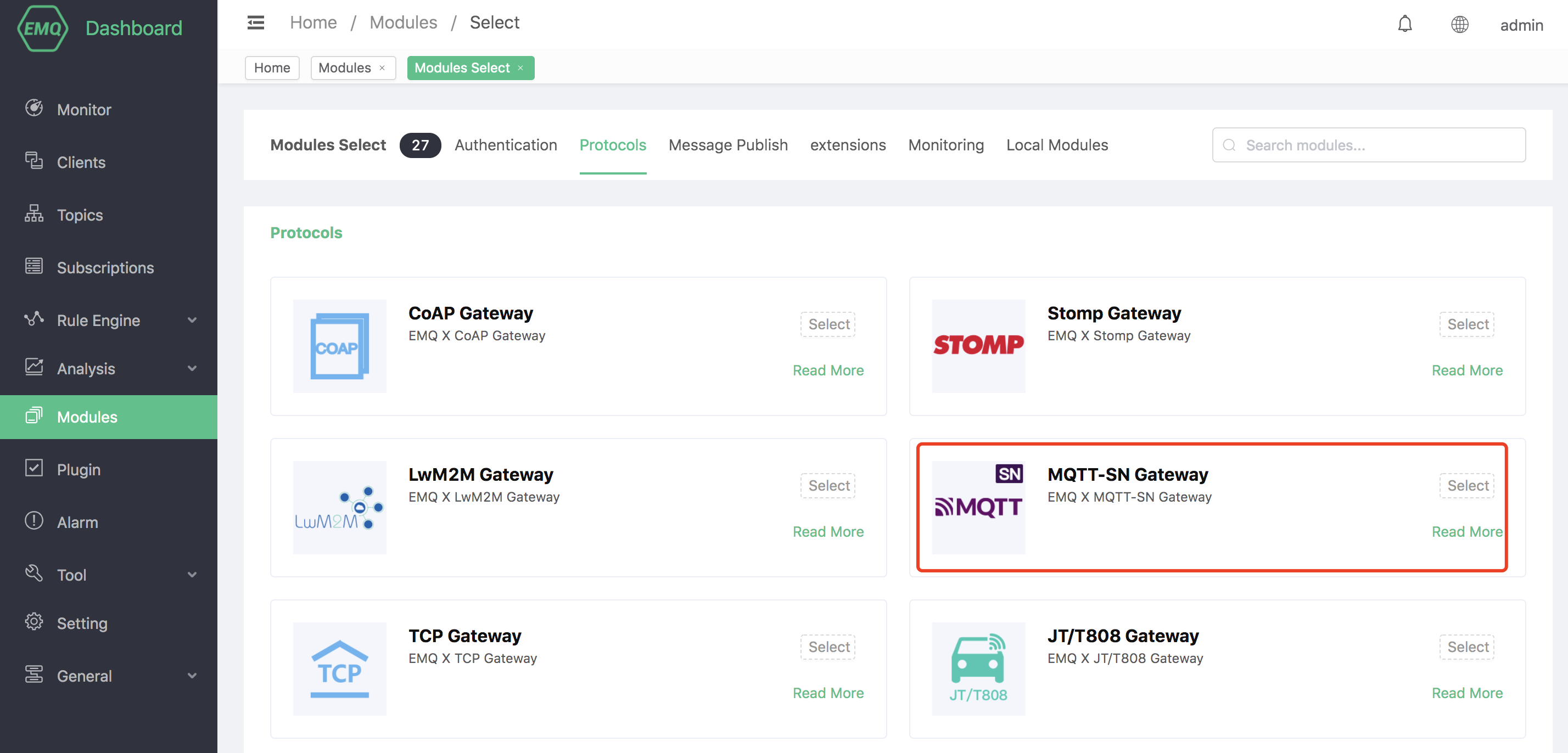
Task: Switch to the Monitoring tab
Action: point(946,145)
